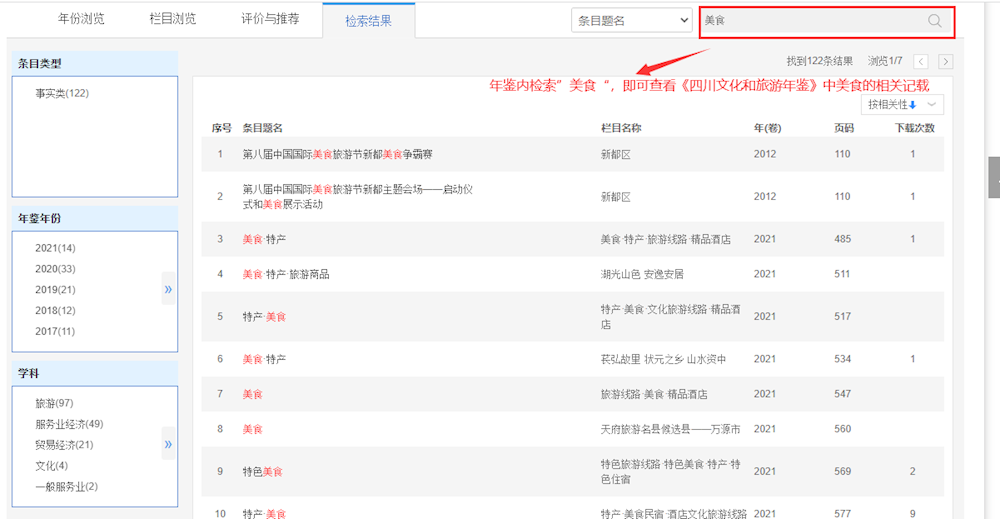This screenshot has height=519, width=1000.
Task: Expand more years in 年鉴年份 panel
Action: pos(168,289)
